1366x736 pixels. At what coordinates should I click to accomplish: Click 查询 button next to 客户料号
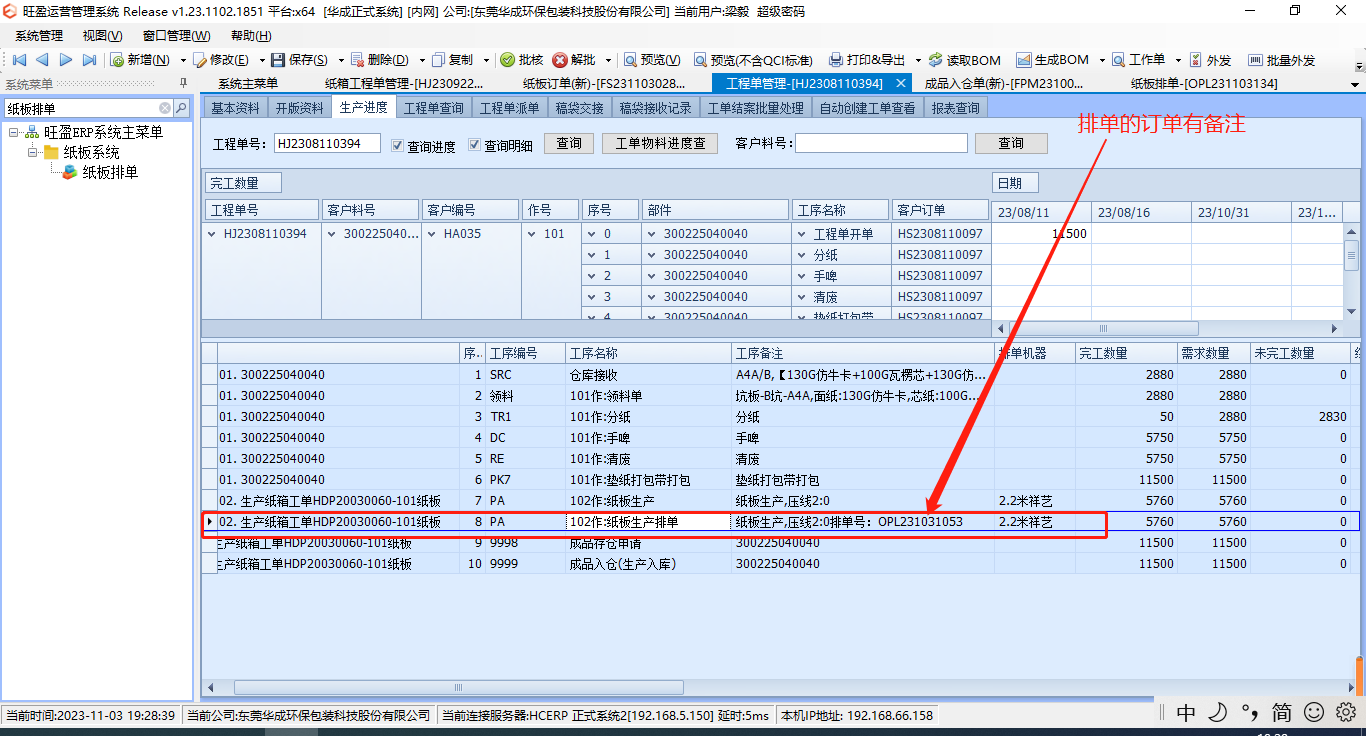1011,143
